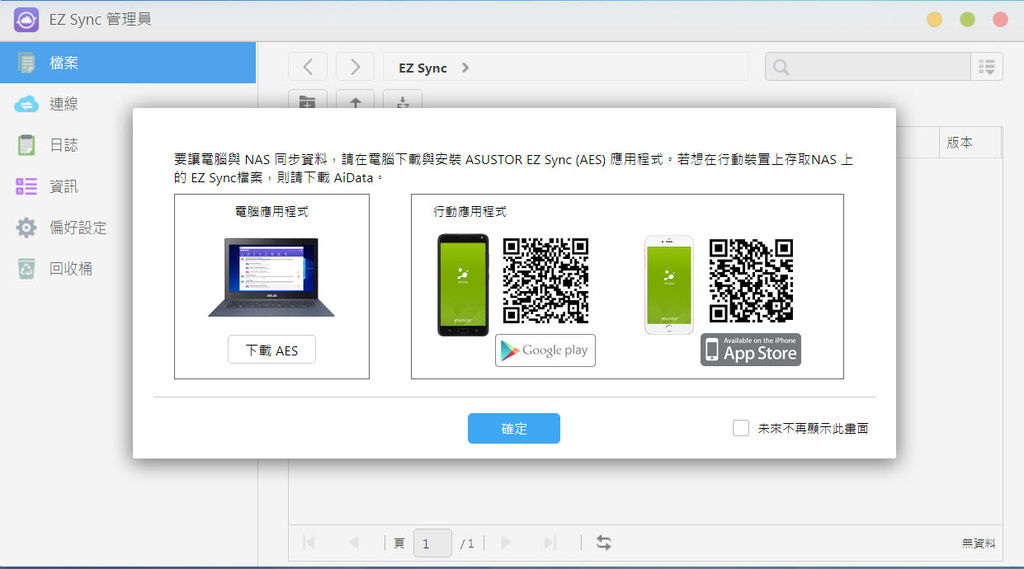Click the 資訊 list icon
1024x569 pixels.
26,186
